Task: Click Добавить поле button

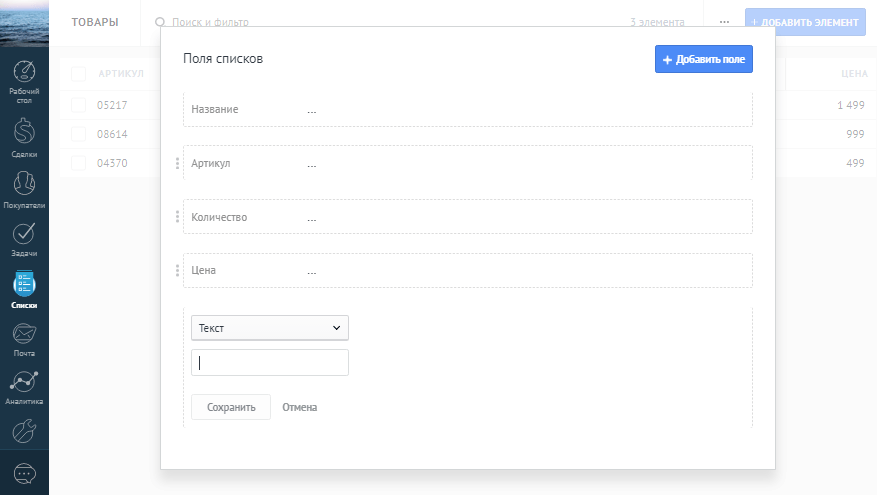Action: (703, 60)
